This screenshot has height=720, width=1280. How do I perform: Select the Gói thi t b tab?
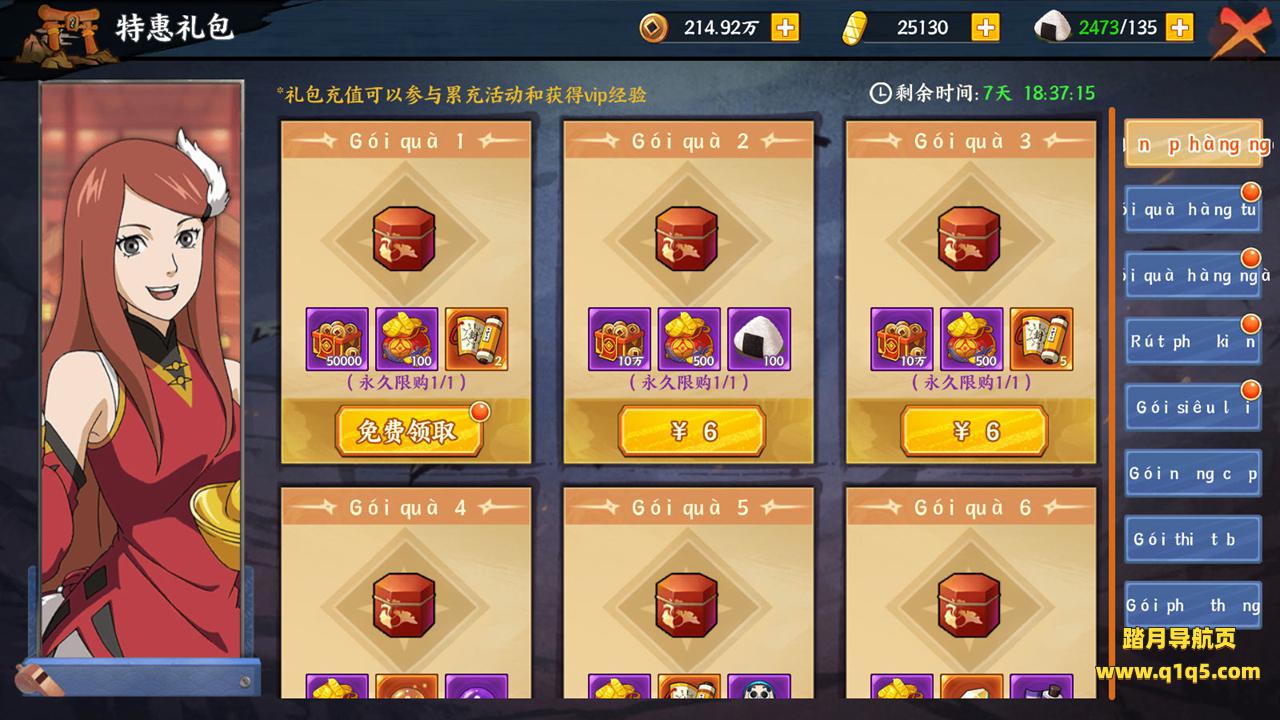pyautogui.click(x=1193, y=540)
